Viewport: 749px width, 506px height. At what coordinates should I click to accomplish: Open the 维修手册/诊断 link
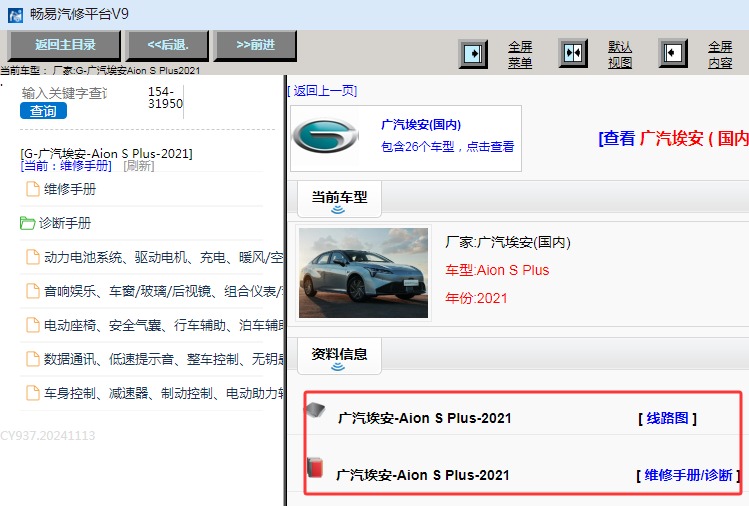click(x=688, y=475)
